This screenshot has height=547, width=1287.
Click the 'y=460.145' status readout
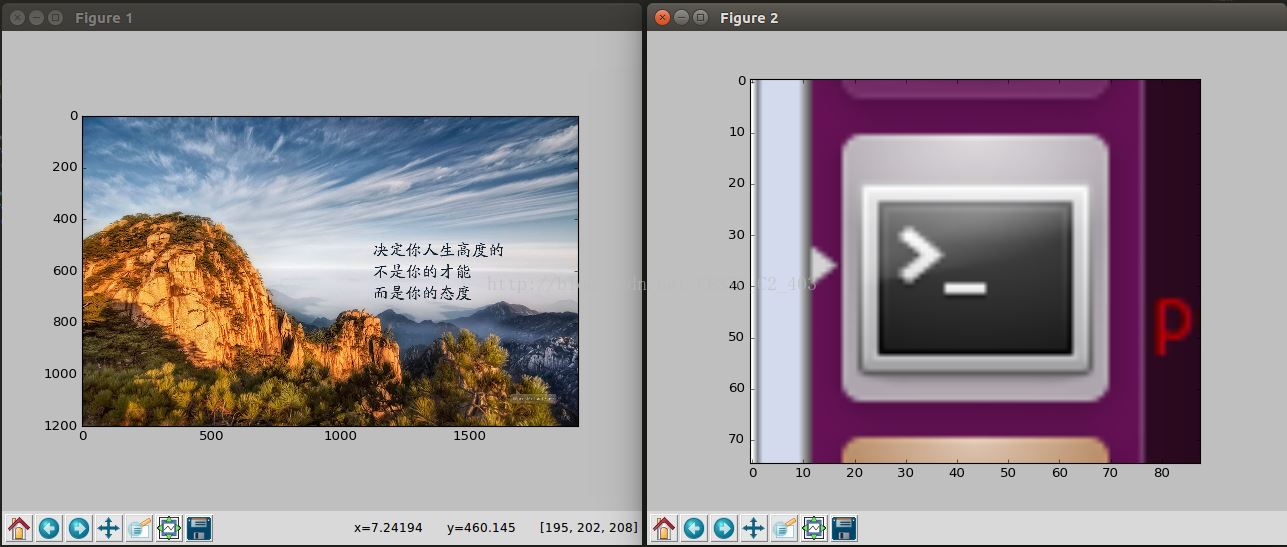(481, 527)
